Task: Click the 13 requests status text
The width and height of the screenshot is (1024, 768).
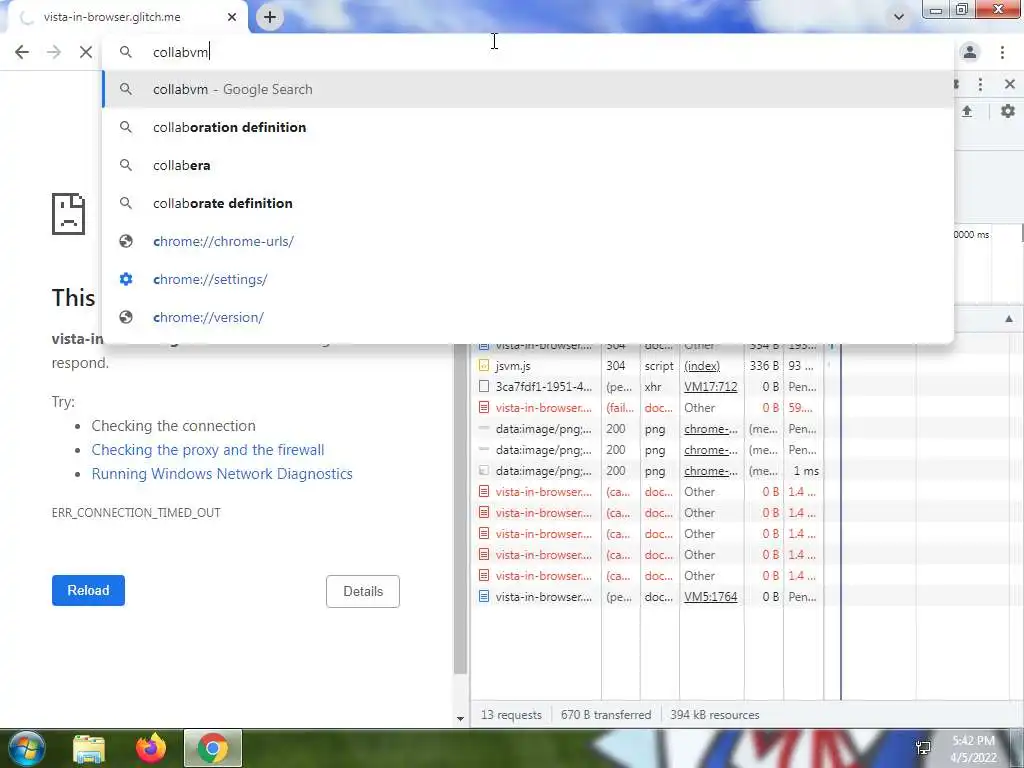Action: [511, 715]
